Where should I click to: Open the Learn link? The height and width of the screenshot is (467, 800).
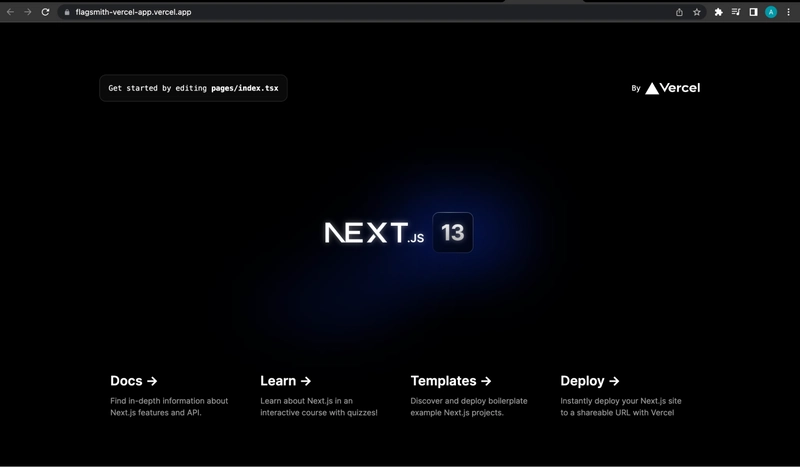click(x=285, y=381)
